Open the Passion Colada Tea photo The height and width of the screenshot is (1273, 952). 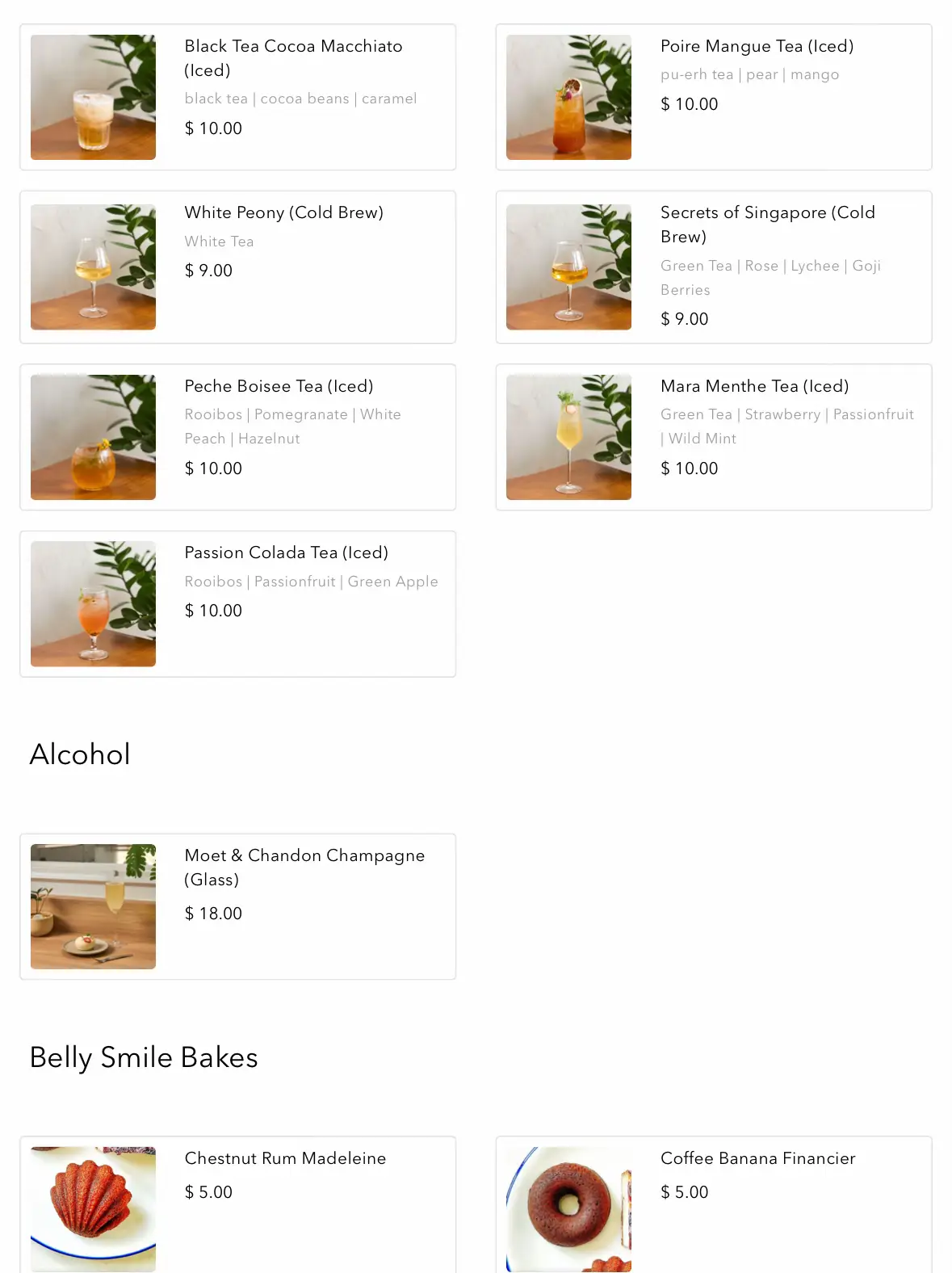(x=93, y=603)
